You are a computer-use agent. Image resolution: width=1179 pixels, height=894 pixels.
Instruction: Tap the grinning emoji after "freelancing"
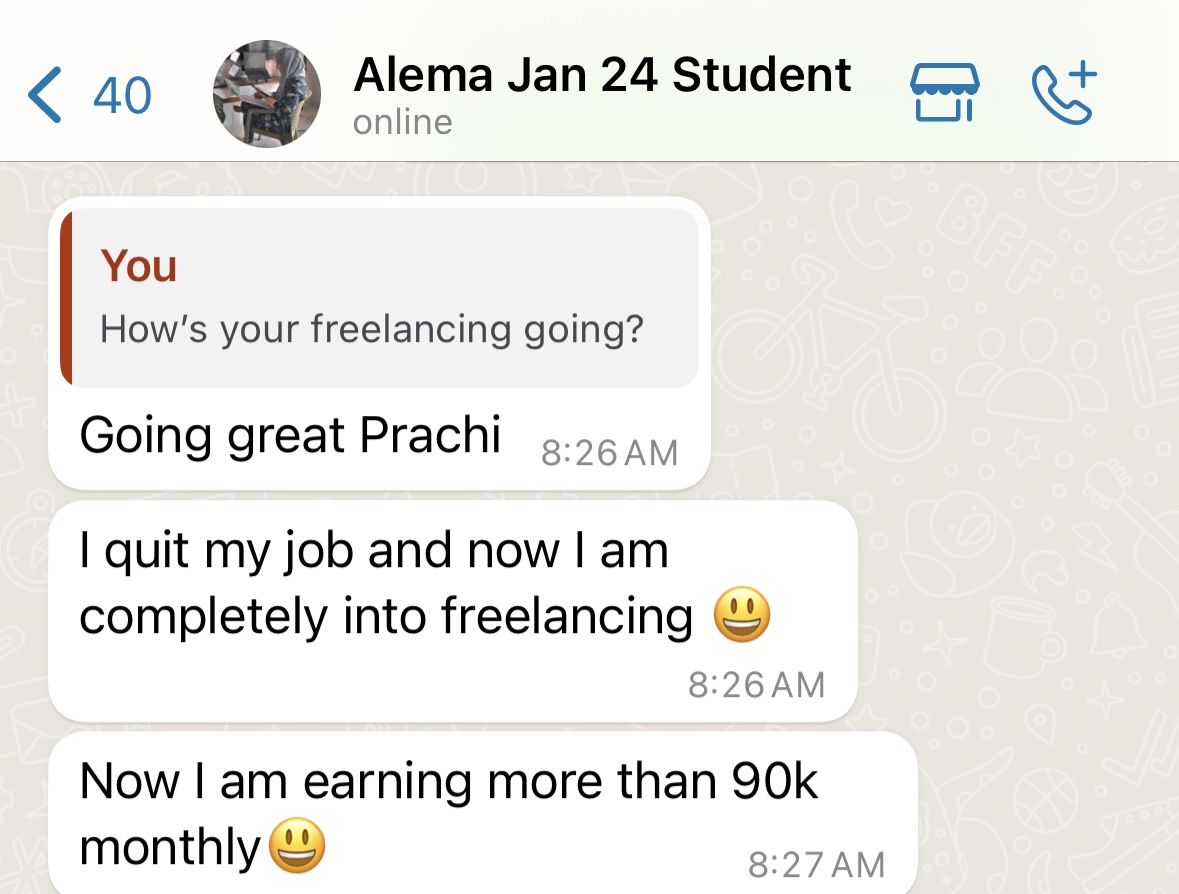(742, 614)
